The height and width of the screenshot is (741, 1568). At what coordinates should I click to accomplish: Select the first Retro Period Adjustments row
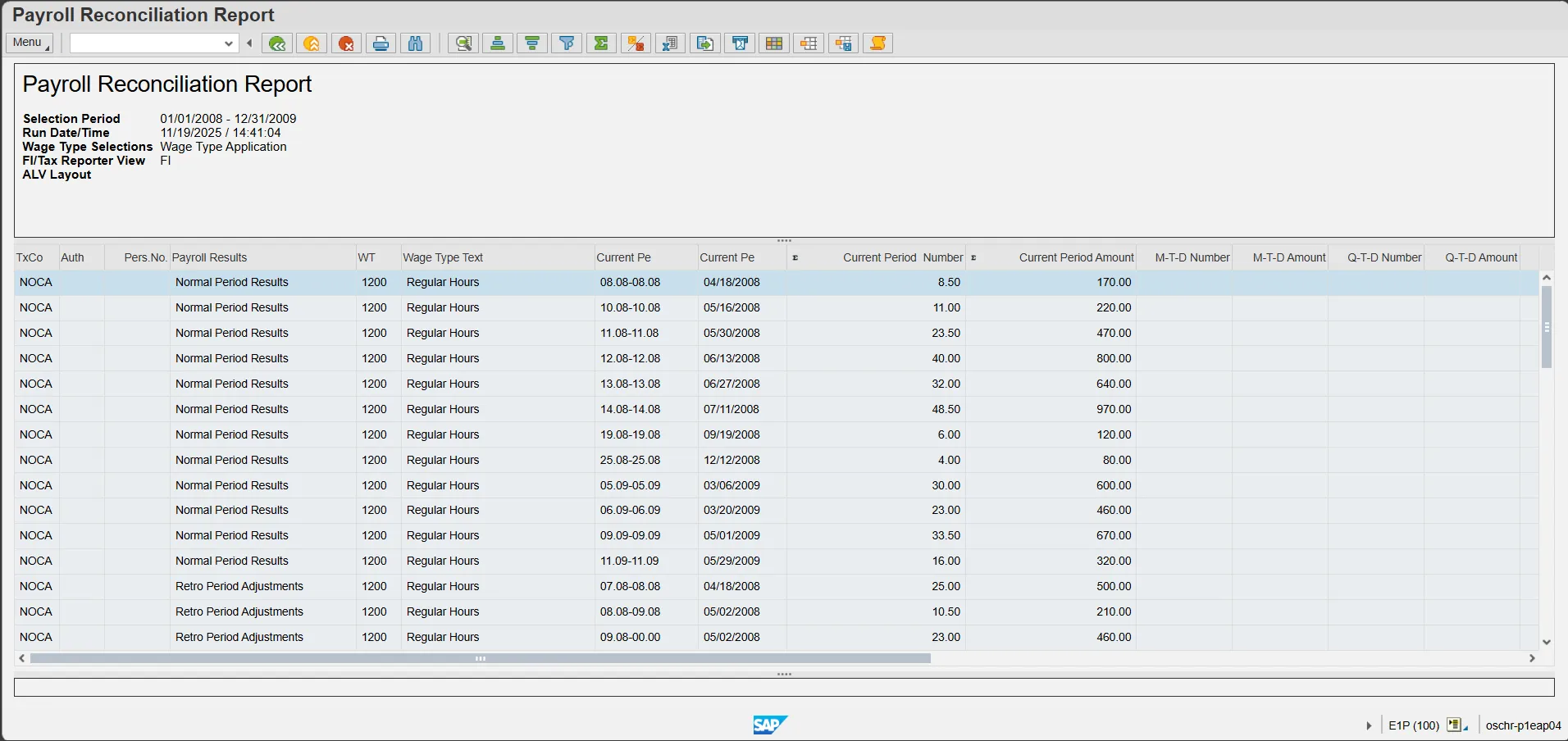(x=239, y=586)
